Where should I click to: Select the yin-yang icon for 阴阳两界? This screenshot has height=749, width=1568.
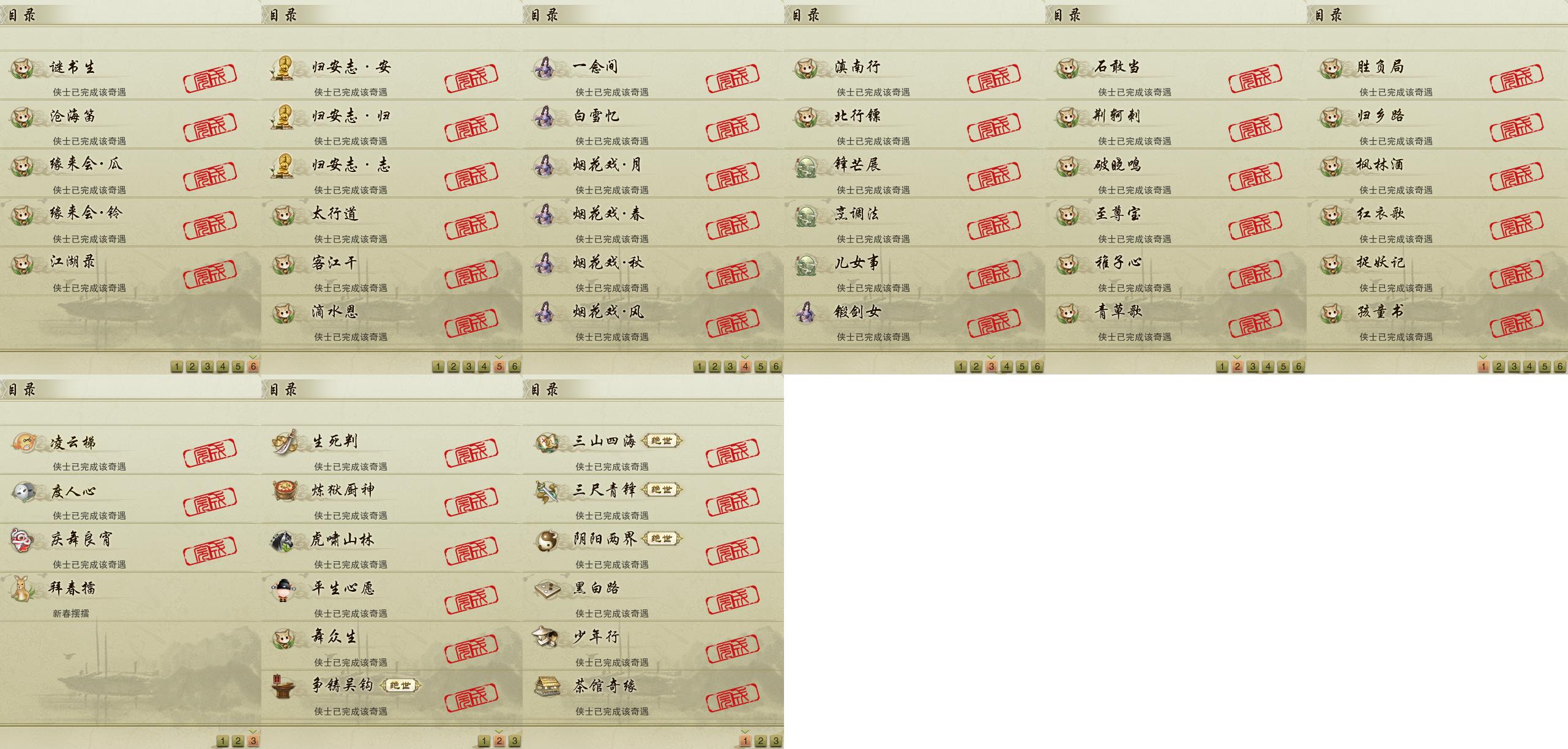[x=545, y=540]
